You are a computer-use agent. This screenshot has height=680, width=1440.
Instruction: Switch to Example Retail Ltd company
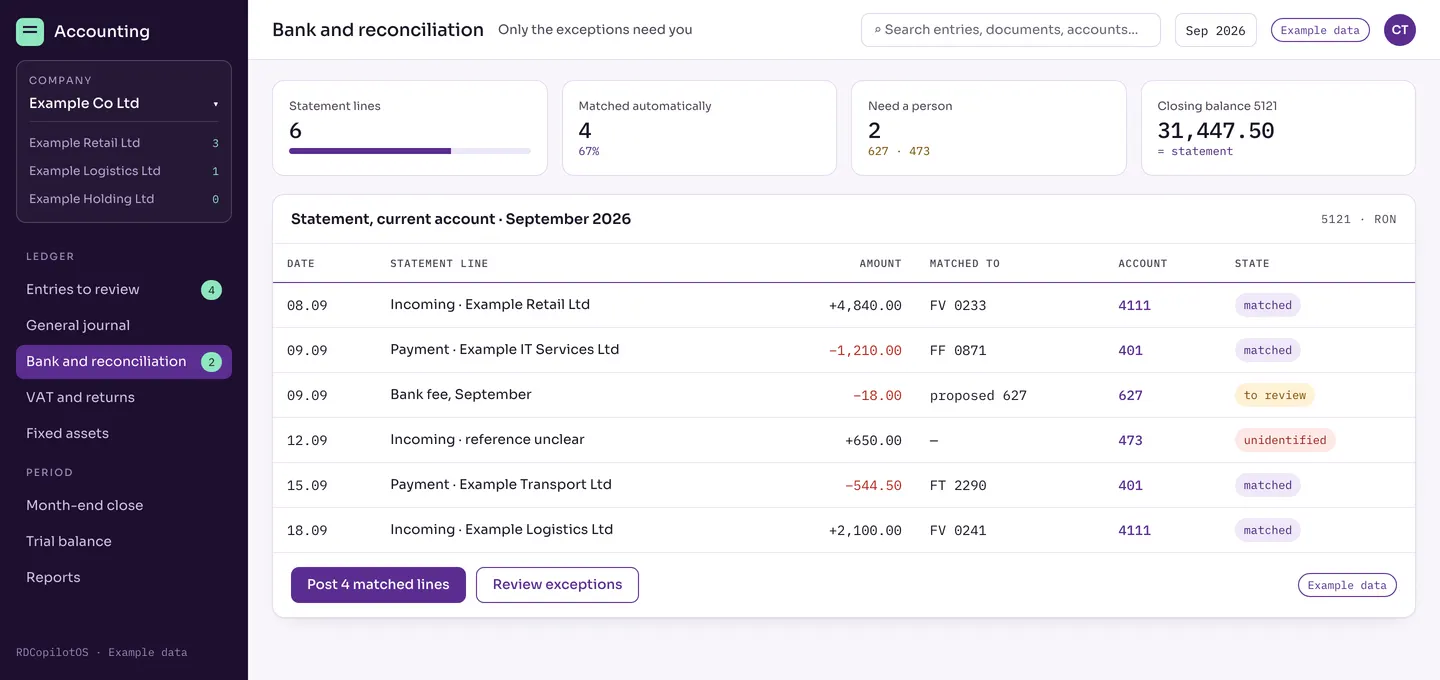pyautogui.click(x=124, y=143)
